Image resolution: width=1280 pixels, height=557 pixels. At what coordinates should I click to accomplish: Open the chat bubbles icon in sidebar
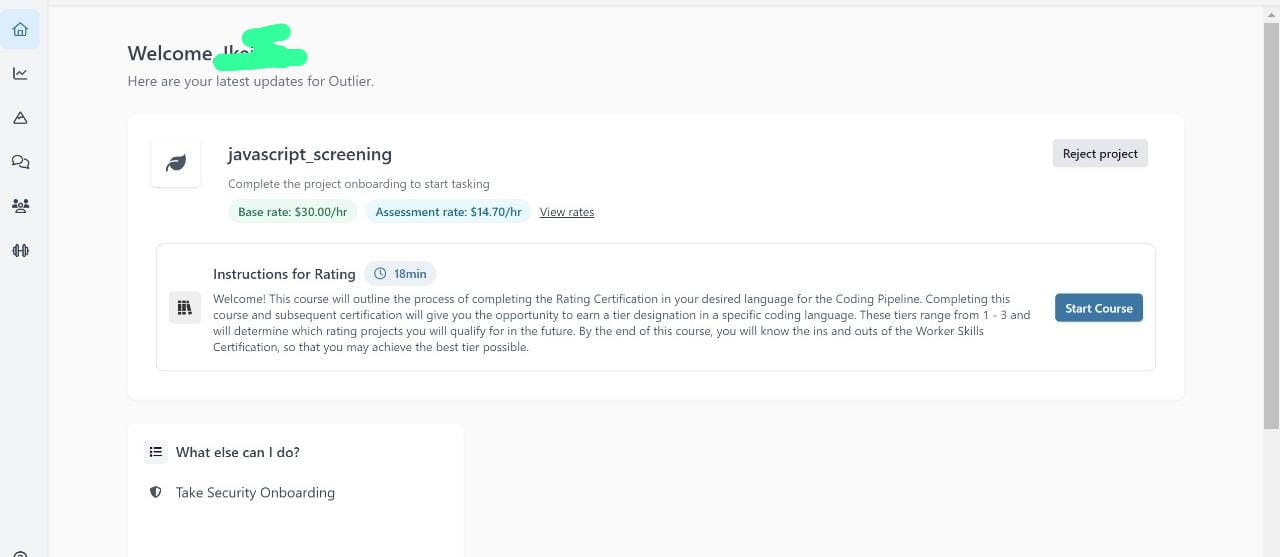tap(20, 162)
